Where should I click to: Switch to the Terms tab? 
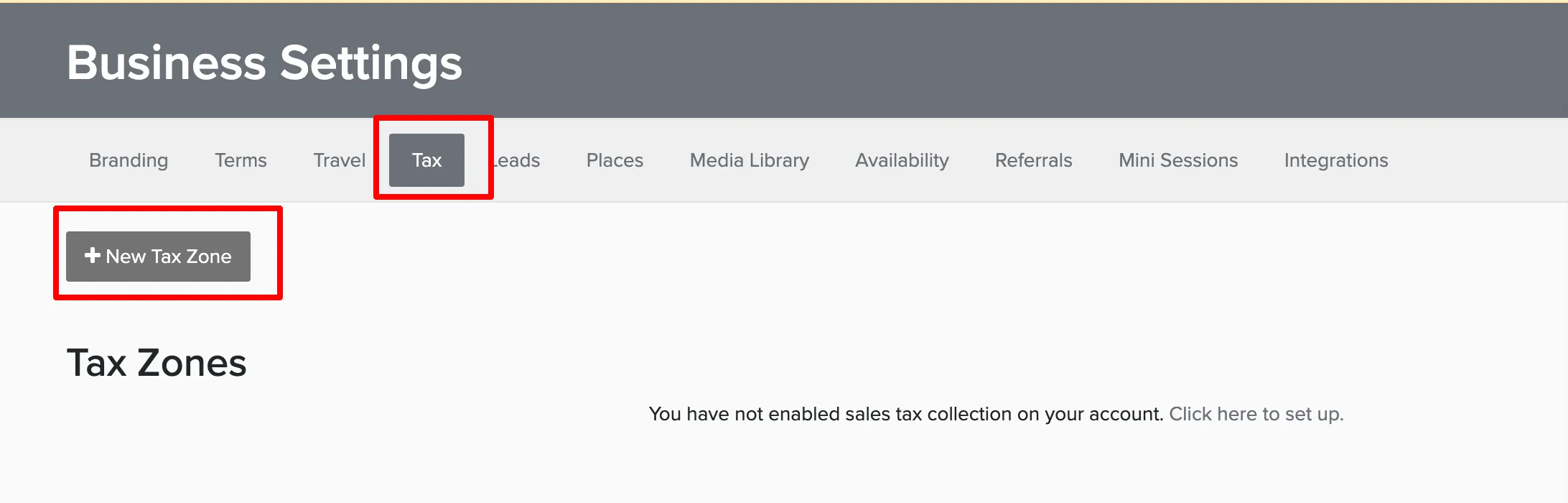coord(241,160)
